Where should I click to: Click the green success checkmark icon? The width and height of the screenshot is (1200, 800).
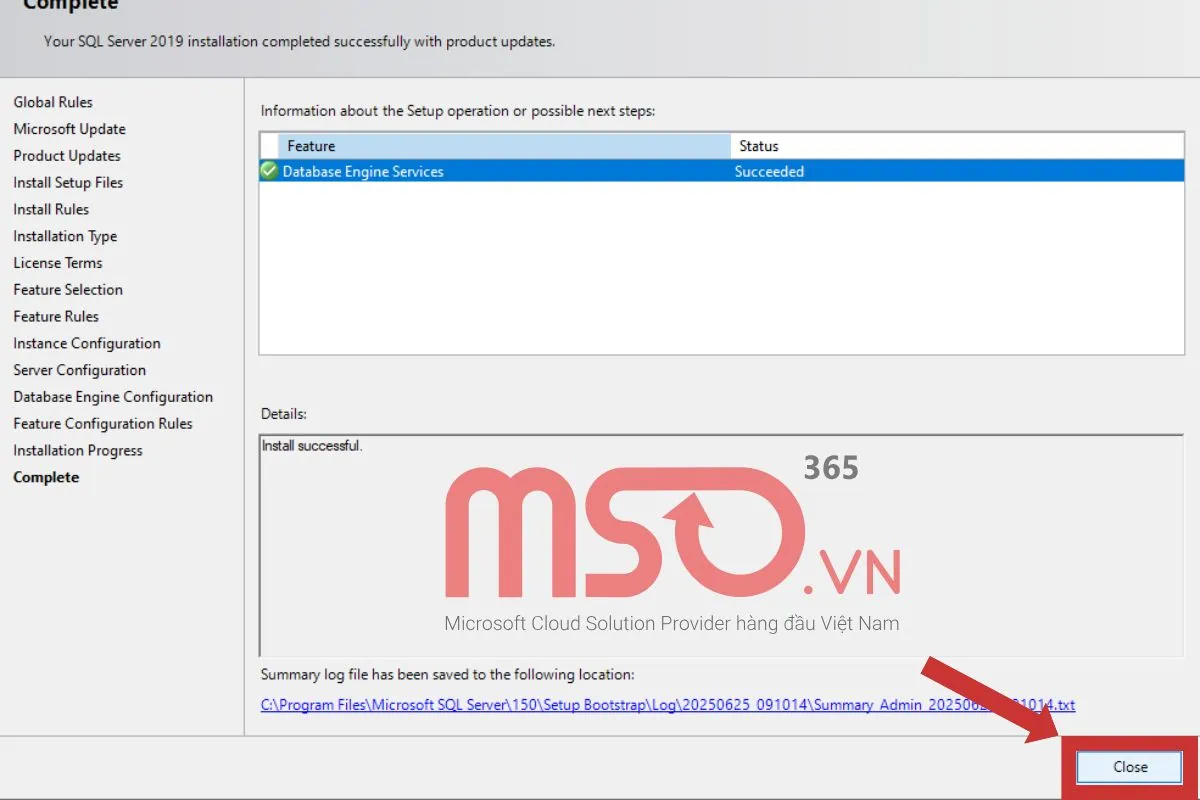[268, 171]
